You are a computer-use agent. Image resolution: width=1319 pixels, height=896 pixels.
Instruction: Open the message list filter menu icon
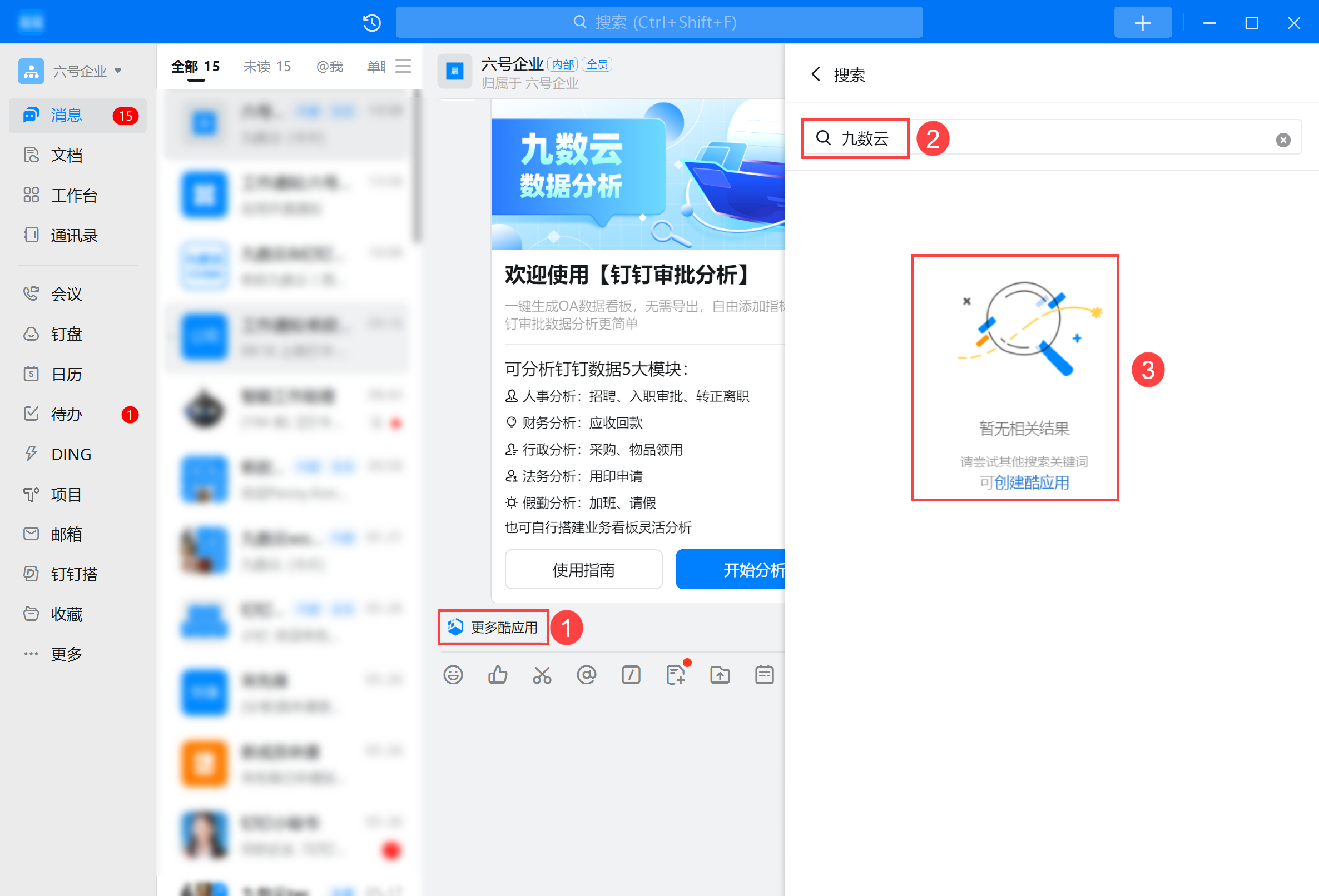(403, 66)
